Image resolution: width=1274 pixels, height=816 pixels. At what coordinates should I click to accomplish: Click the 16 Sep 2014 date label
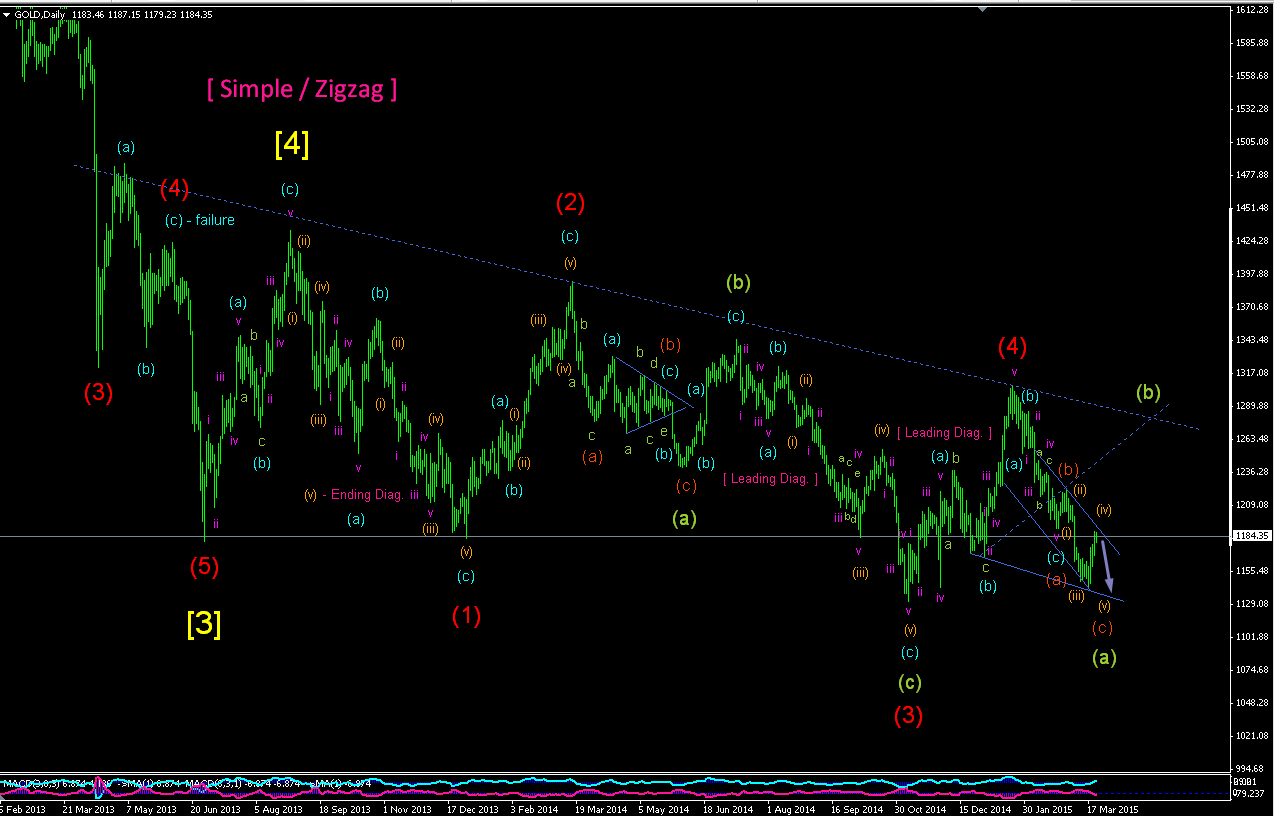pos(856,808)
